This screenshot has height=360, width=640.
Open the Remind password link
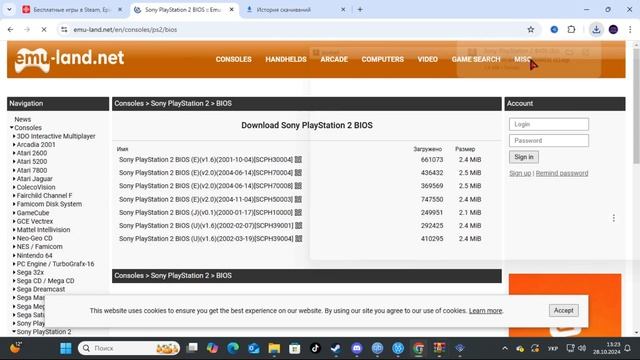pos(562,173)
